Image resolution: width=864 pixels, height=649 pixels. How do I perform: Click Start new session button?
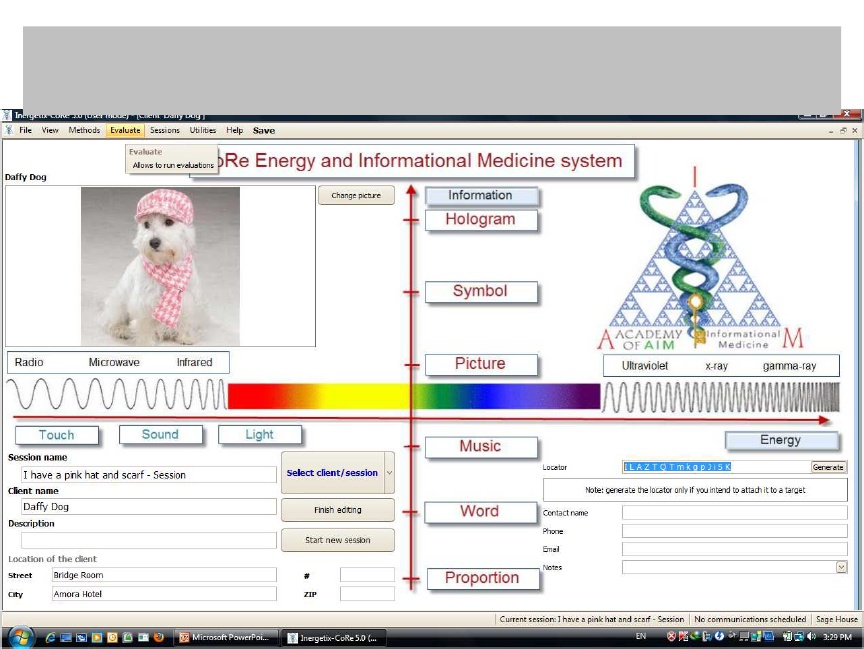[x=338, y=540]
